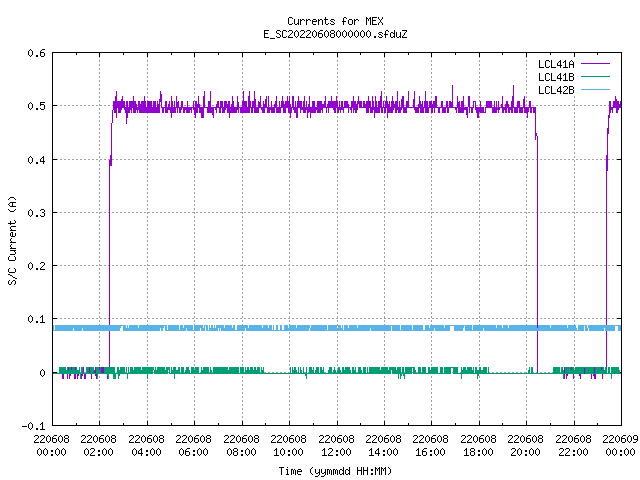640x480 pixels.
Task: Click the -0.1 y-axis tick label
Action: click(33, 426)
